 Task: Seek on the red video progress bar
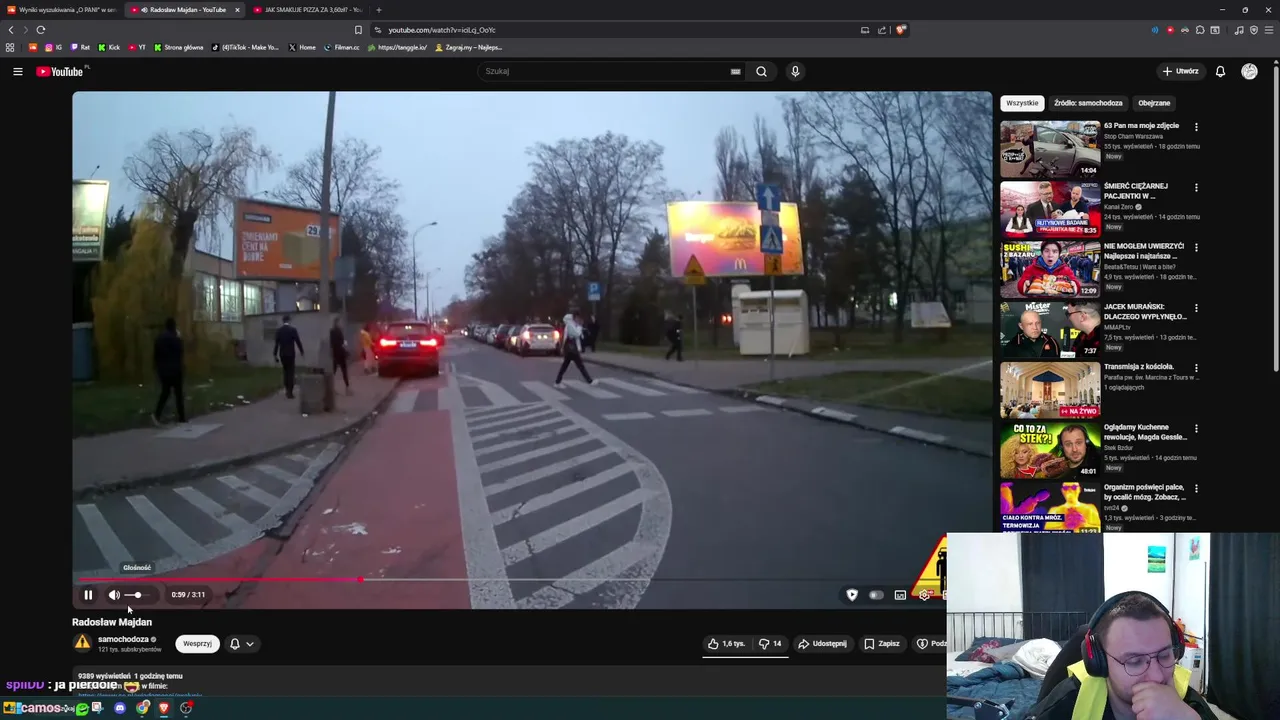tap(508, 579)
